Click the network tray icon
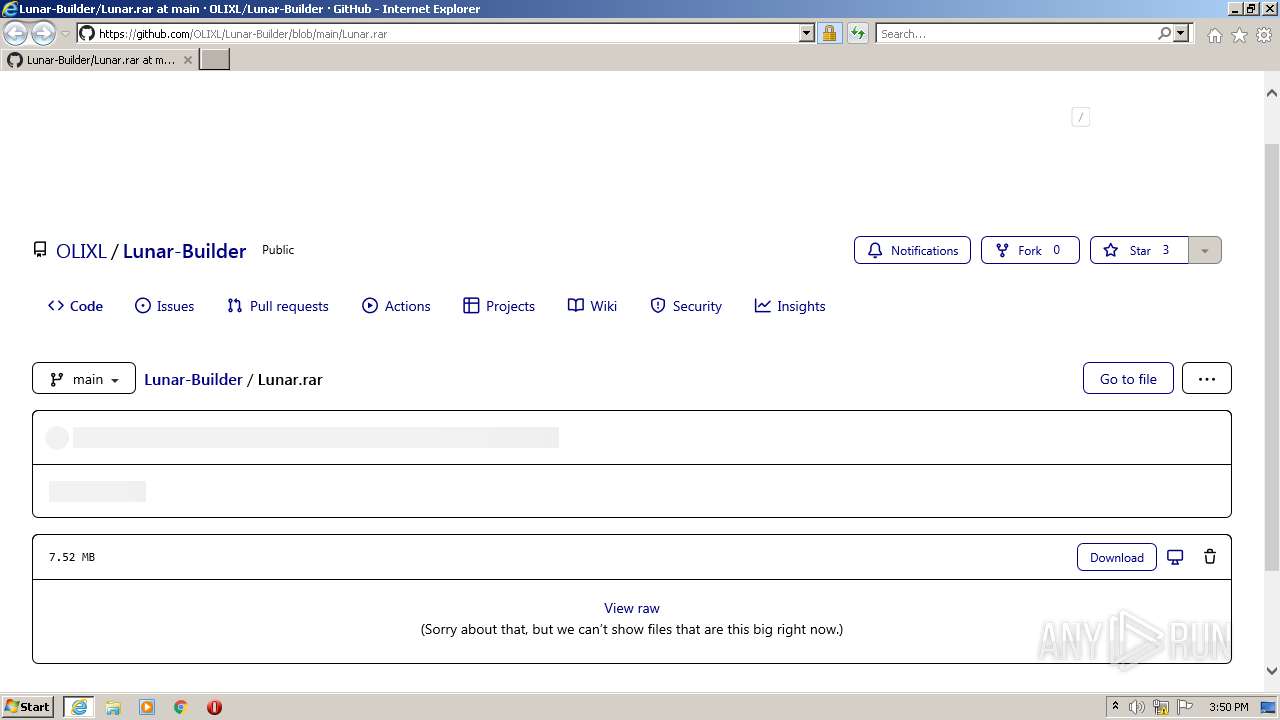 (x=1161, y=707)
